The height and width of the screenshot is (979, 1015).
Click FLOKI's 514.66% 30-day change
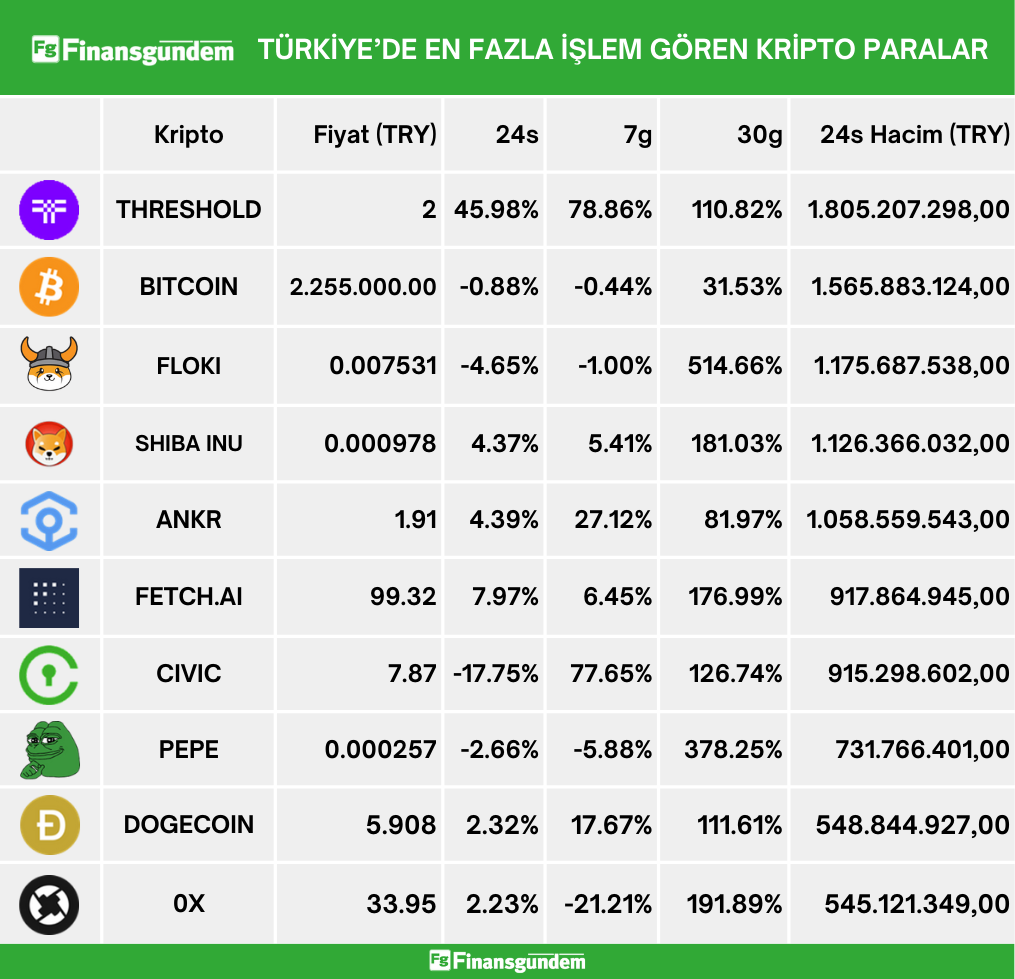[736, 365]
